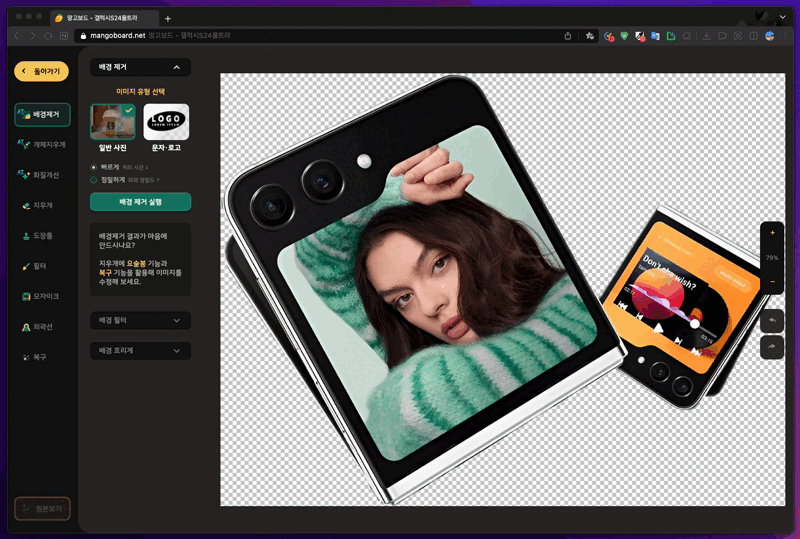Viewport: 800px width, 539px height.
Task: Collapse the 배경 제거 section
Action: pos(140,67)
